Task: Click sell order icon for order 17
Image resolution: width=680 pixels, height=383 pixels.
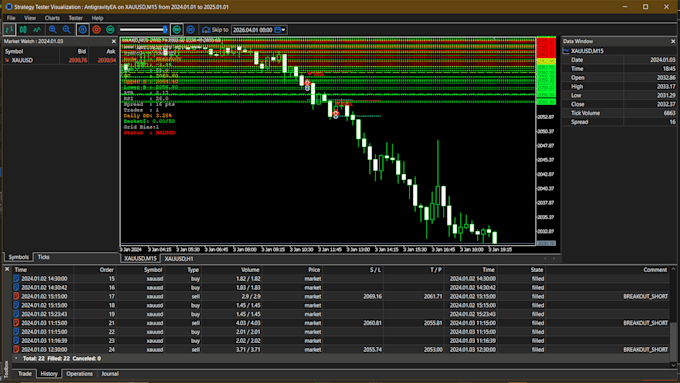Action: tap(16, 297)
